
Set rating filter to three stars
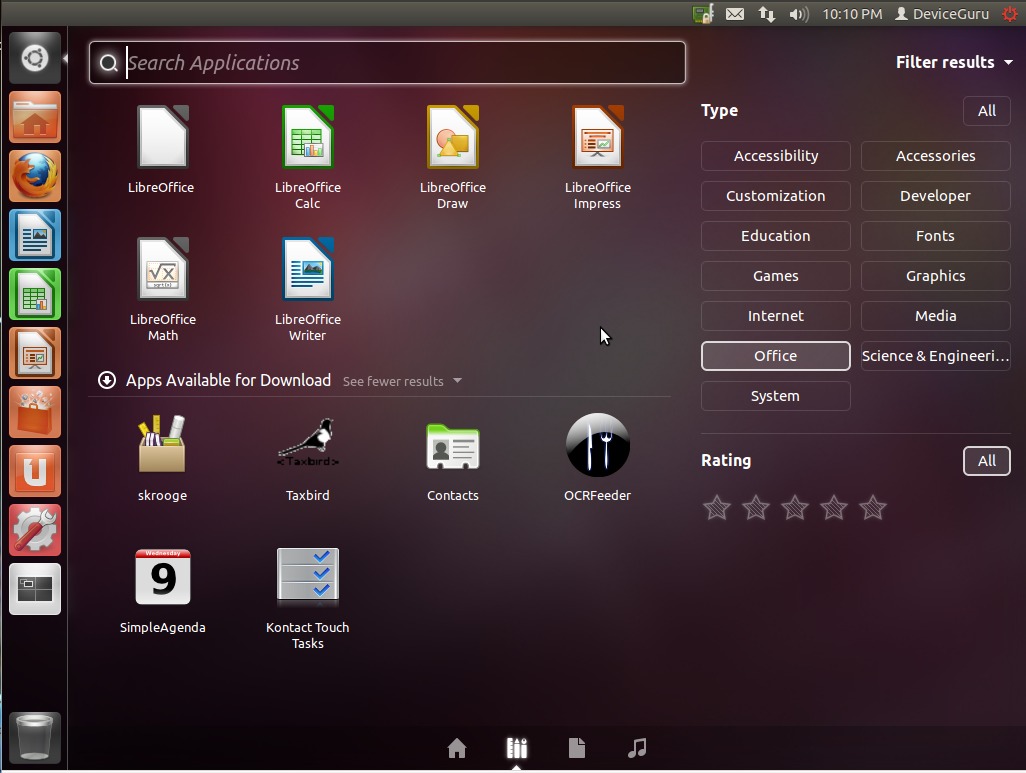point(795,507)
